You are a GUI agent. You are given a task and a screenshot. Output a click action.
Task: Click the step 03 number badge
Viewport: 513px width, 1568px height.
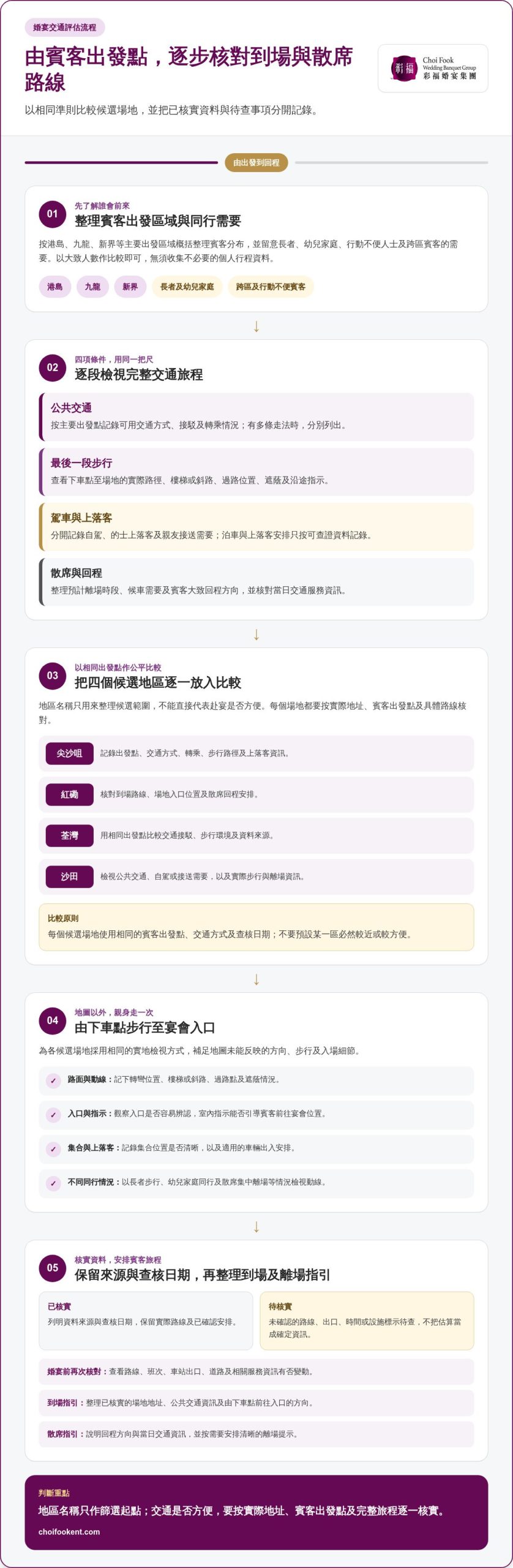pyautogui.click(x=52, y=676)
